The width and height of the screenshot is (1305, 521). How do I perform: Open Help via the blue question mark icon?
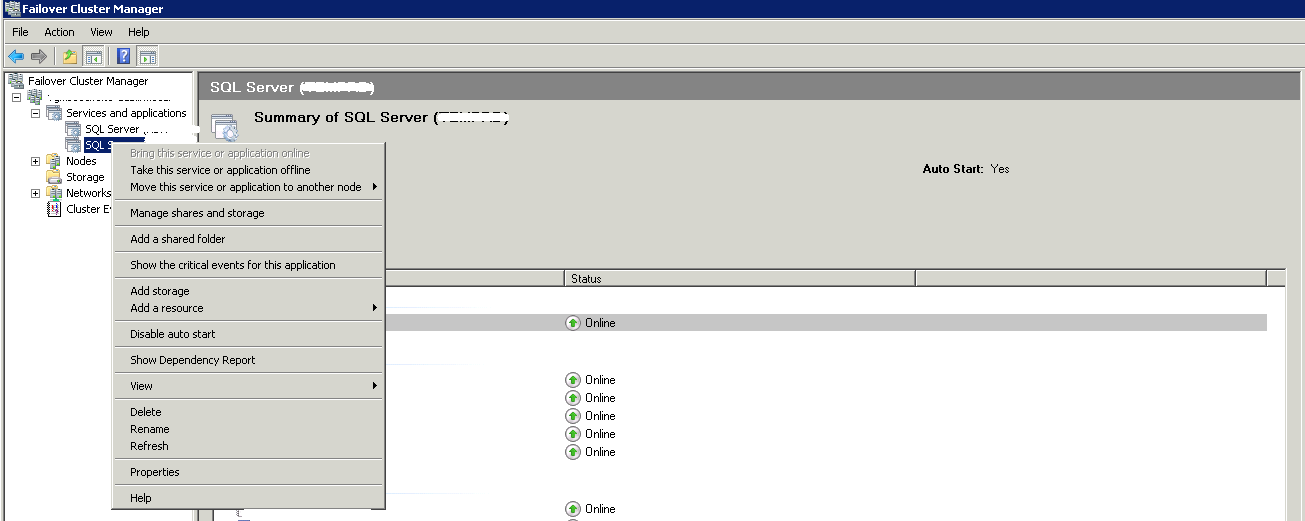click(x=124, y=56)
